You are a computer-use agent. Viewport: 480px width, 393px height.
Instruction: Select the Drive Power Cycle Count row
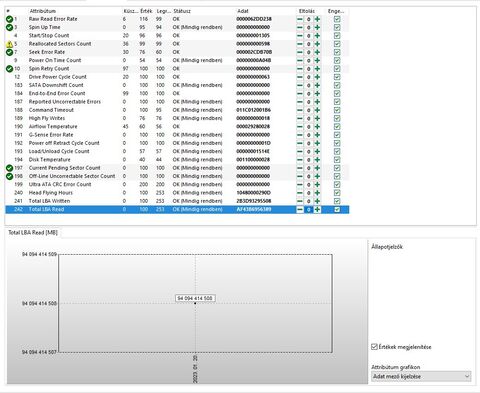pos(177,77)
